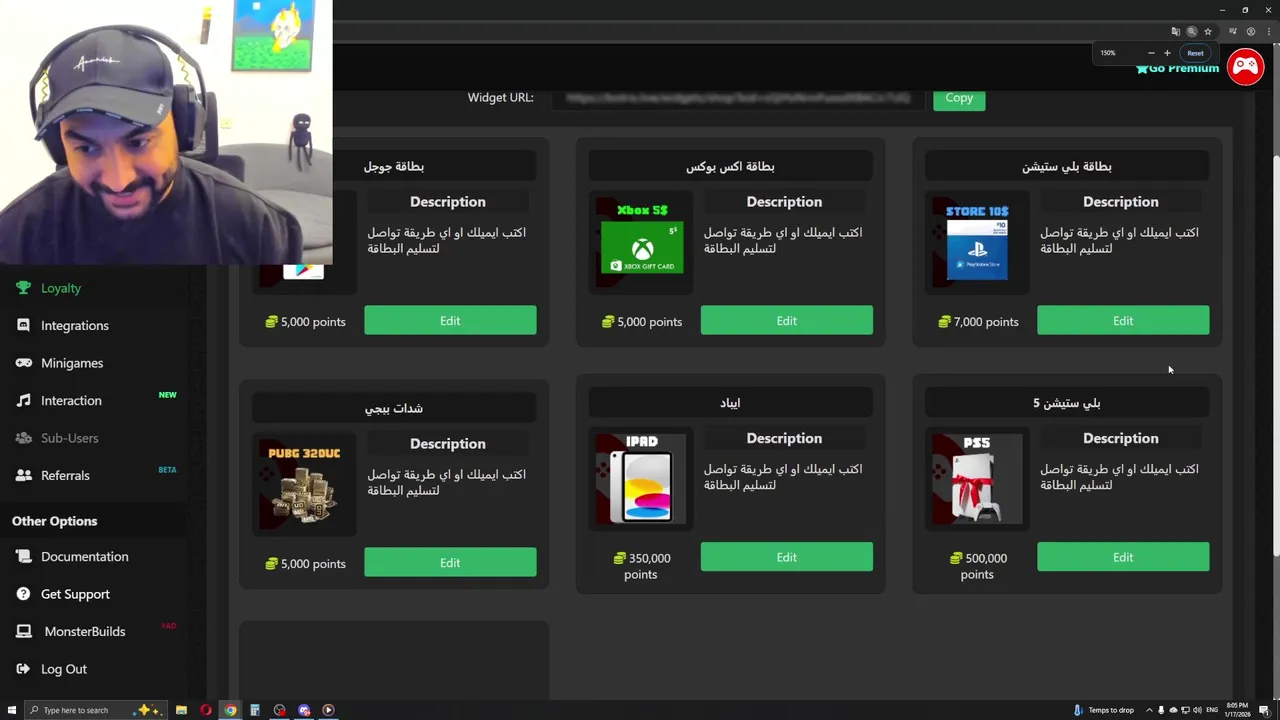Decrease zoom with the minus button
This screenshot has height=720, width=1280.
coord(1151,53)
